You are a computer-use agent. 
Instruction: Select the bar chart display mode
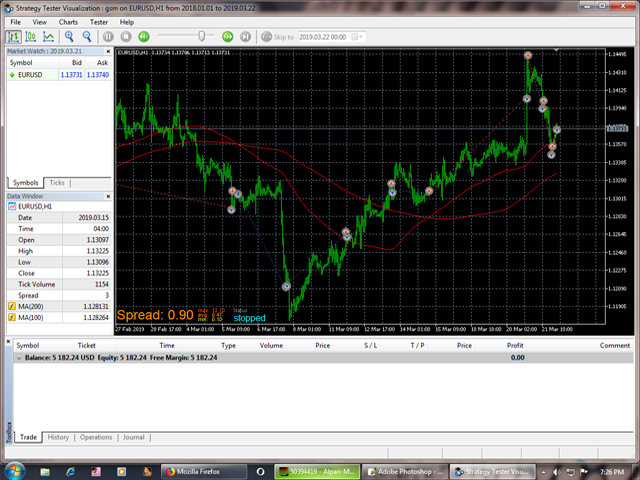click(13, 37)
